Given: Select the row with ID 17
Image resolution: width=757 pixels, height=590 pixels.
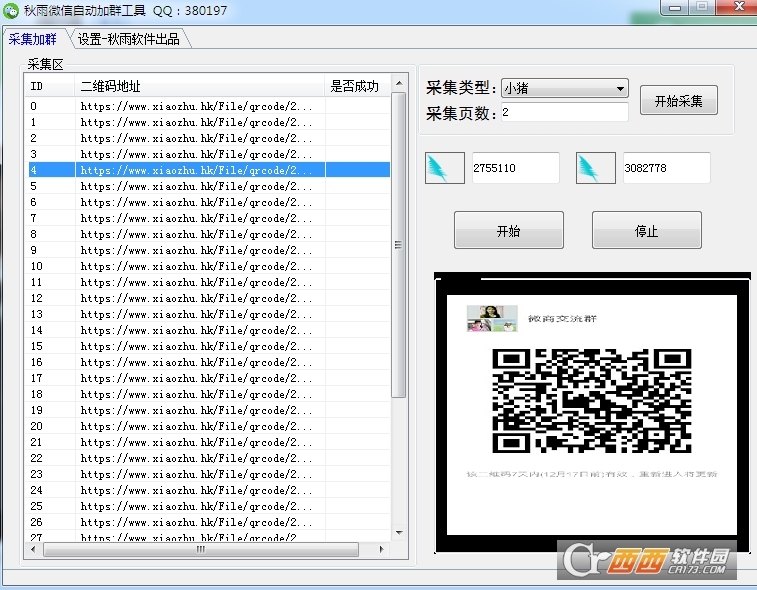Looking at the screenshot, I should [208, 378].
